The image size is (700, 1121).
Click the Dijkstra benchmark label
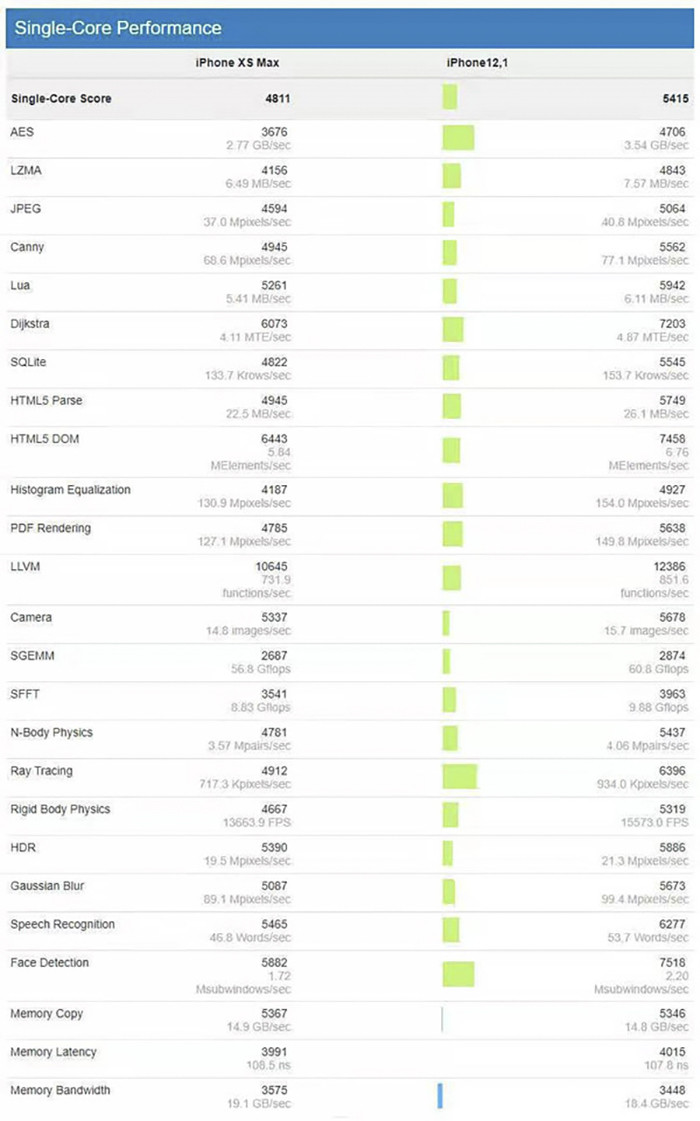pyautogui.click(x=30, y=324)
